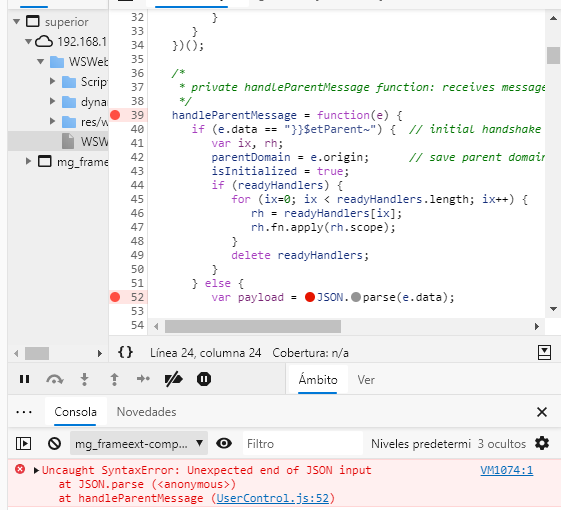Pretty-print the source with the braces icon
This screenshot has height=510, width=561.
(126, 353)
